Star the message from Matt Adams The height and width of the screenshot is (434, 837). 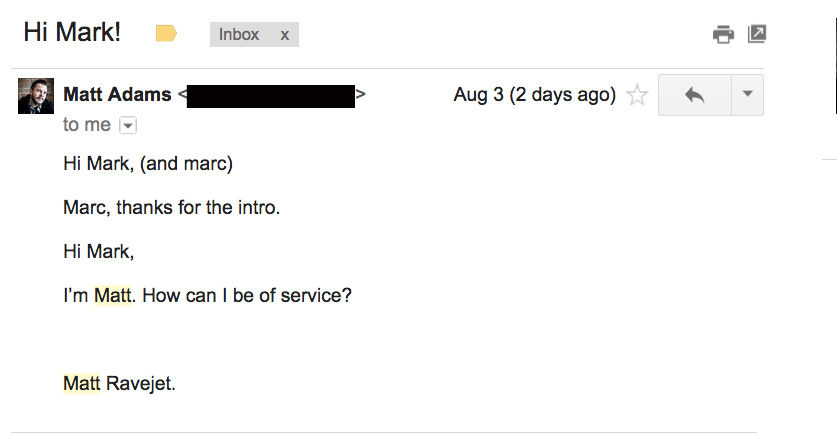point(637,96)
